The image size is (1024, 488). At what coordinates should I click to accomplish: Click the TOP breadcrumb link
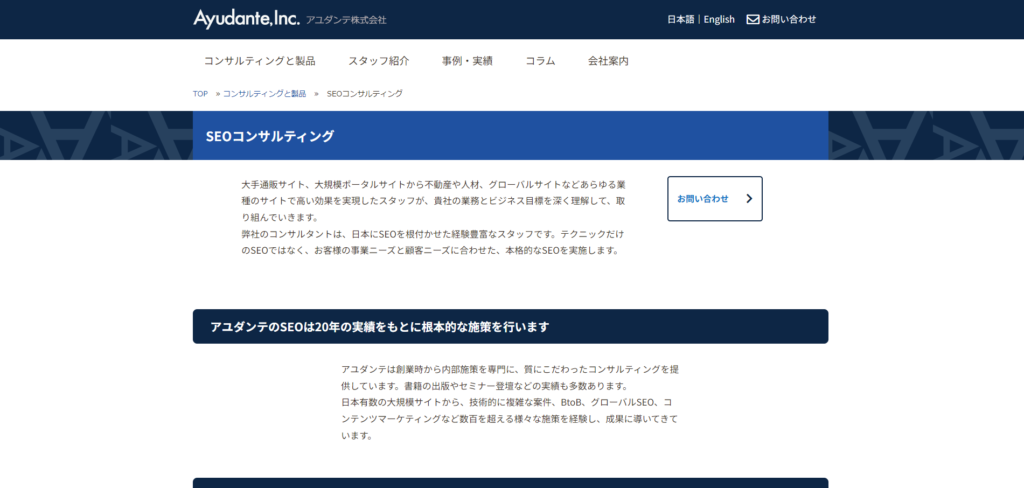(200, 93)
